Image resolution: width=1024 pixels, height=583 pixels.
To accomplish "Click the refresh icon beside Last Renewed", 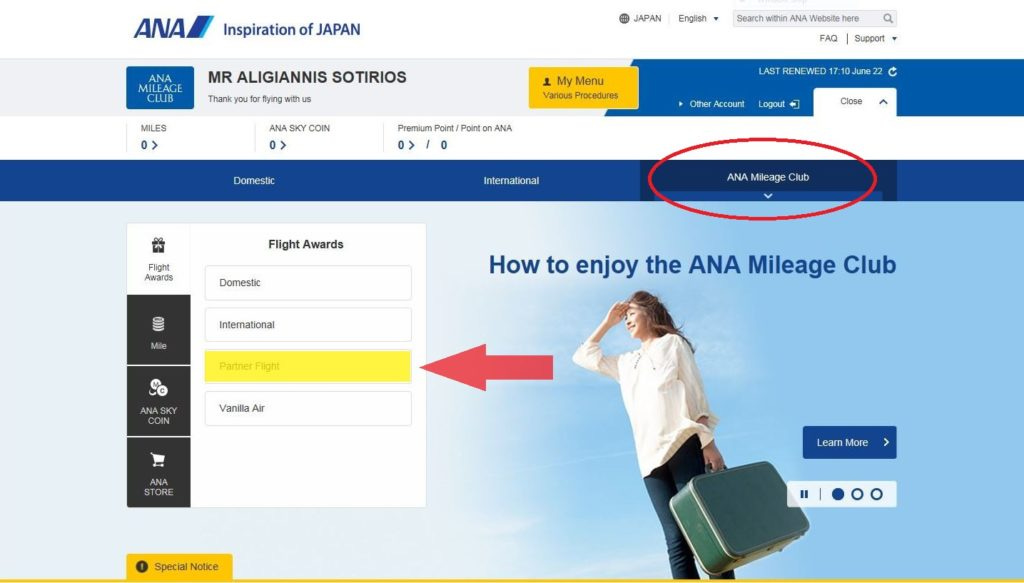I will coord(892,71).
